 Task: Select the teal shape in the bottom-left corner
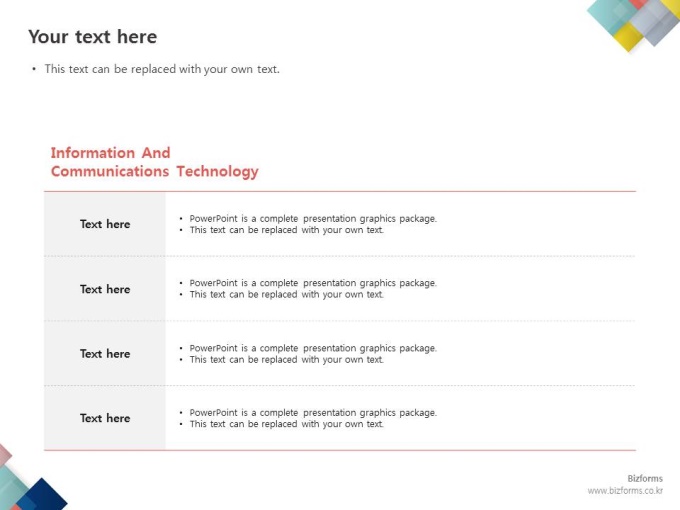(x=10, y=487)
